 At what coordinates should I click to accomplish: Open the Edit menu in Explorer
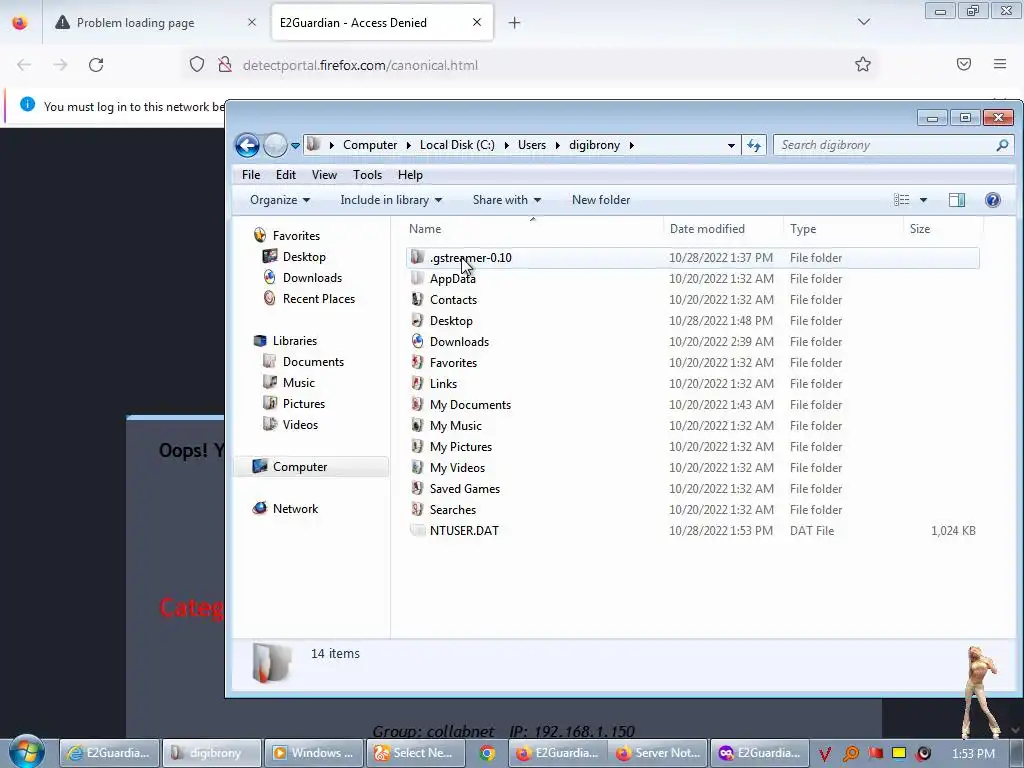pos(285,175)
